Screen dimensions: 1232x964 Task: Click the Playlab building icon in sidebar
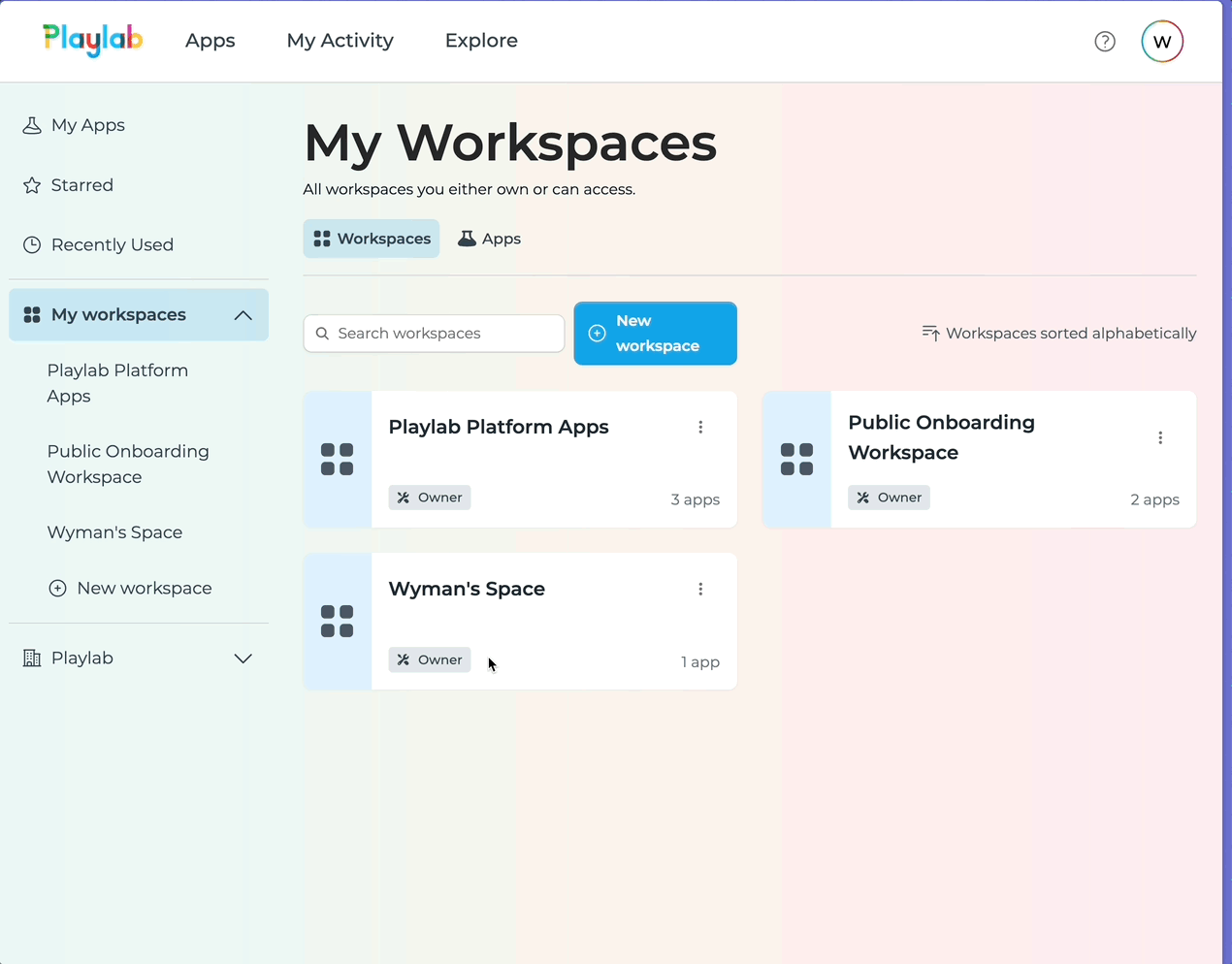point(32,658)
